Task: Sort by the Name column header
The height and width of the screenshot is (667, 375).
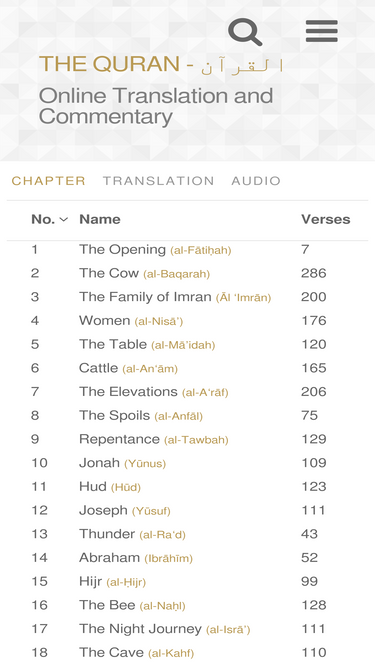Action: pos(100,219)
